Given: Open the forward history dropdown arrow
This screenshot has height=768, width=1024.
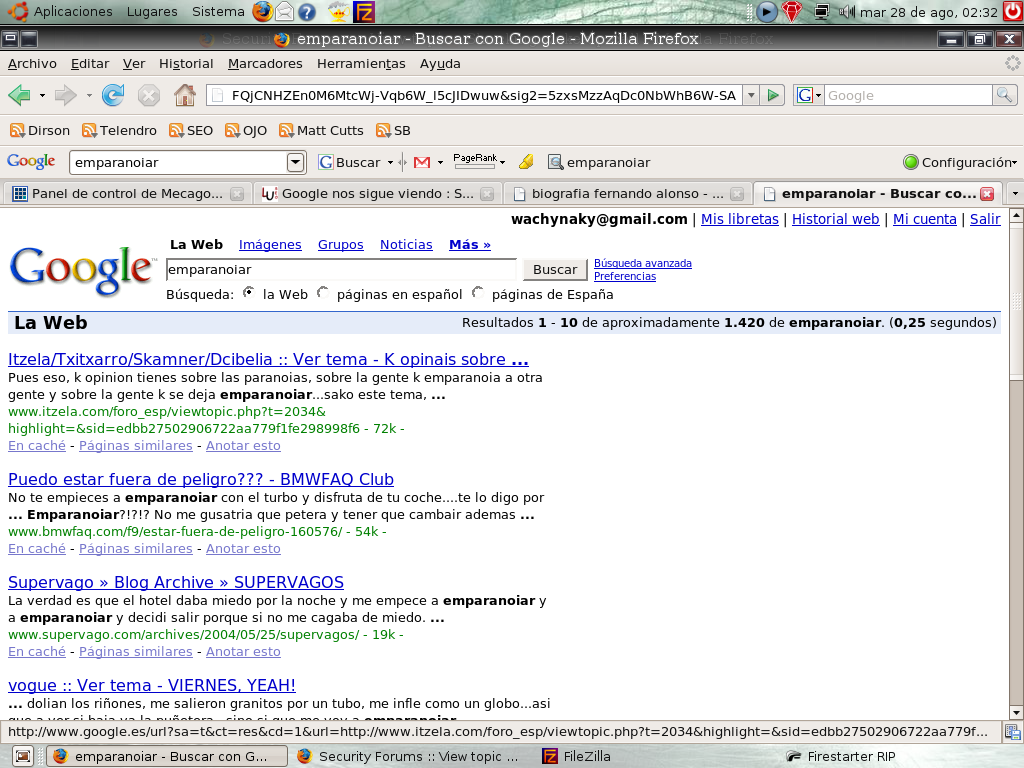Looking at the screenshot, I should point(89,96).
